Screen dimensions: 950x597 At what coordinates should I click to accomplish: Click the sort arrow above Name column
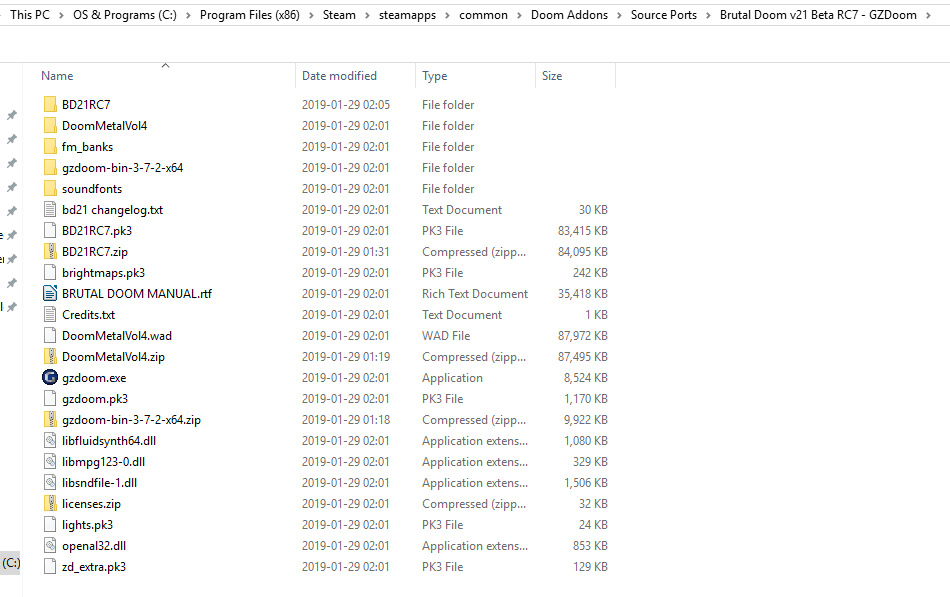point(165,65)
